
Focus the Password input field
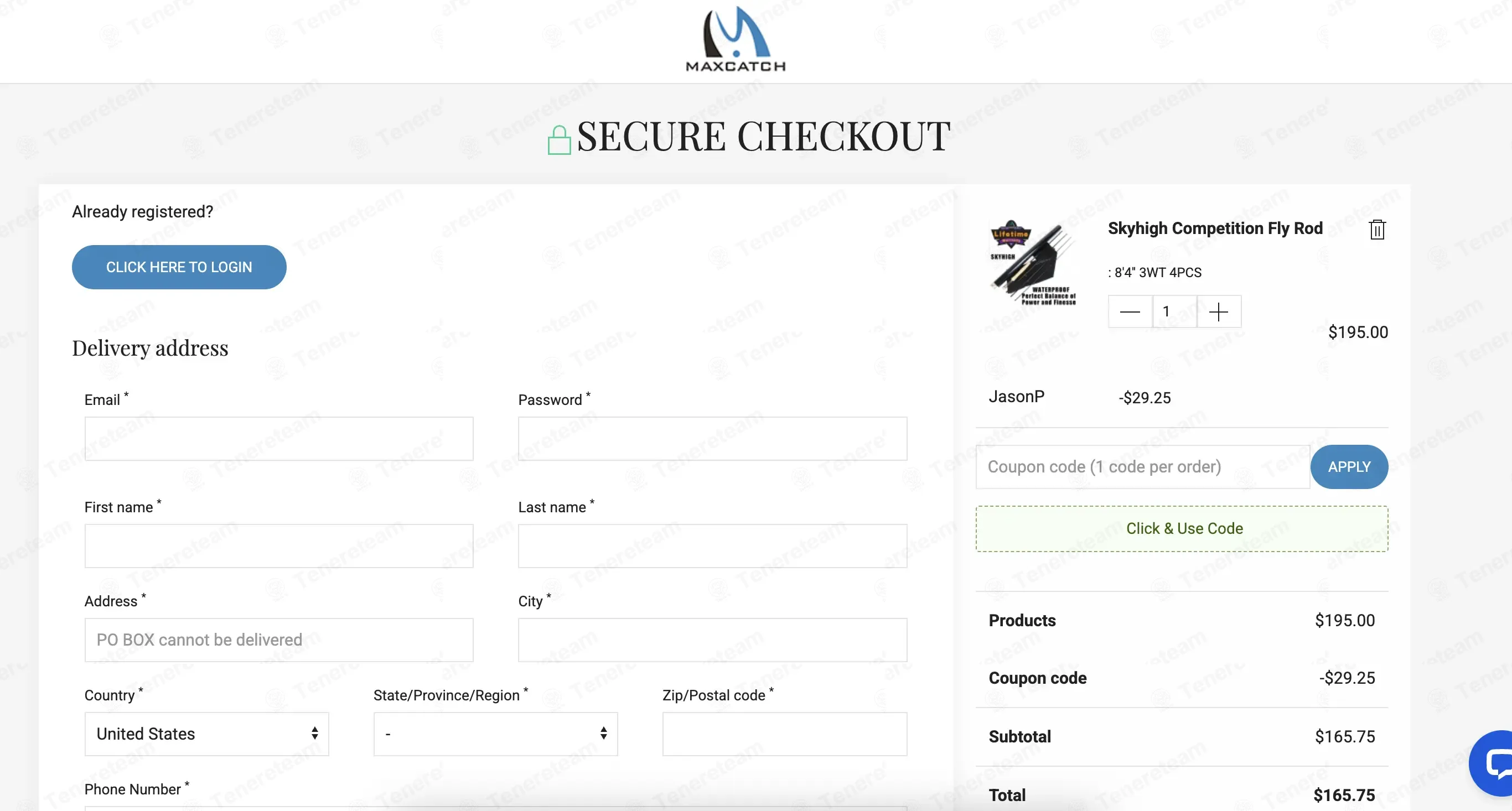pyautogui.click(x=713, y=438)
